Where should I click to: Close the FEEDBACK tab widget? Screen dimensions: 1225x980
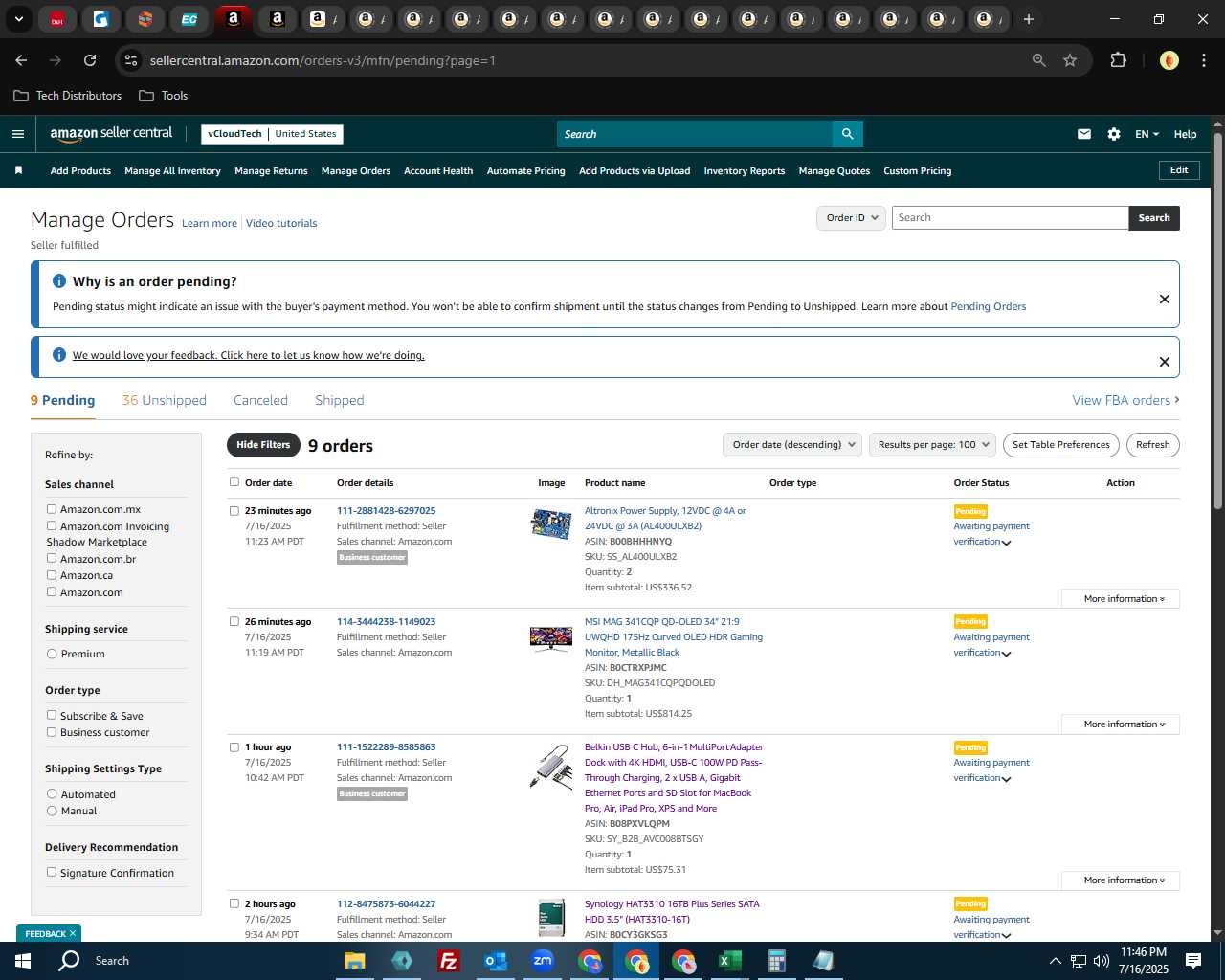pyautogui.click(x=72, y=933)
